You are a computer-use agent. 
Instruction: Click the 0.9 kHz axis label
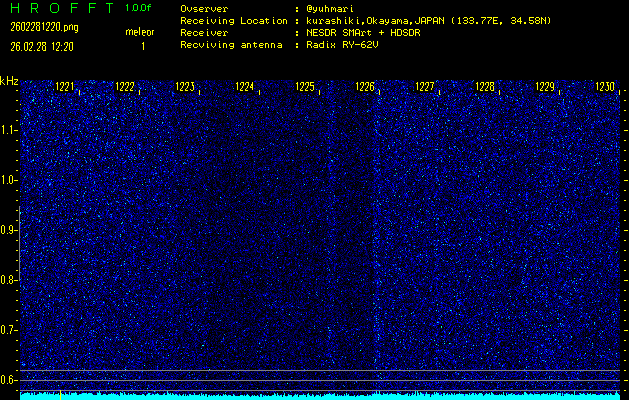8,230
